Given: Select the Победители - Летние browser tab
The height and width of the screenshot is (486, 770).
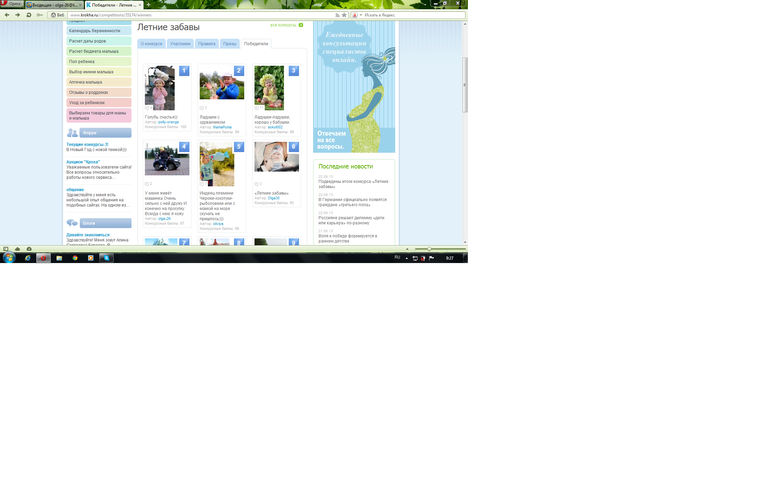Looking at the screenshot, I should (x=113, y=5).
